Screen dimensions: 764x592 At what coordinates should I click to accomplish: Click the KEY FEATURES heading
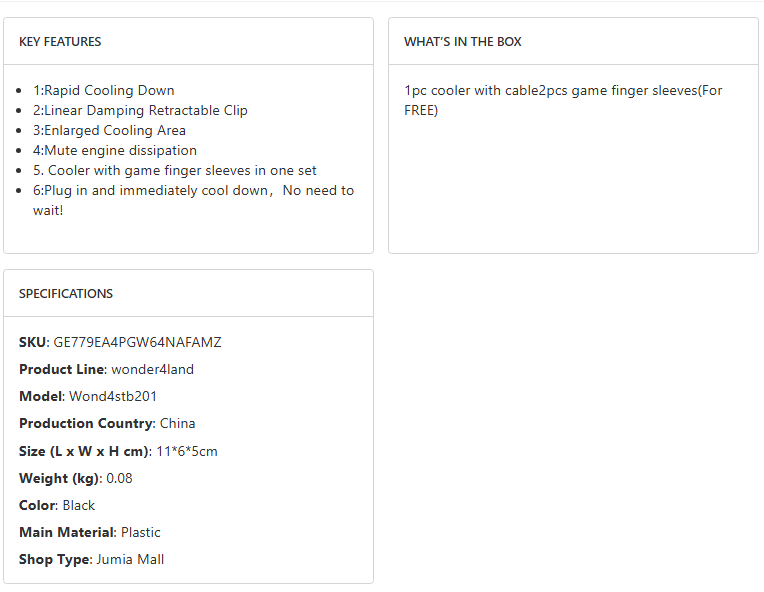(60, 42)
